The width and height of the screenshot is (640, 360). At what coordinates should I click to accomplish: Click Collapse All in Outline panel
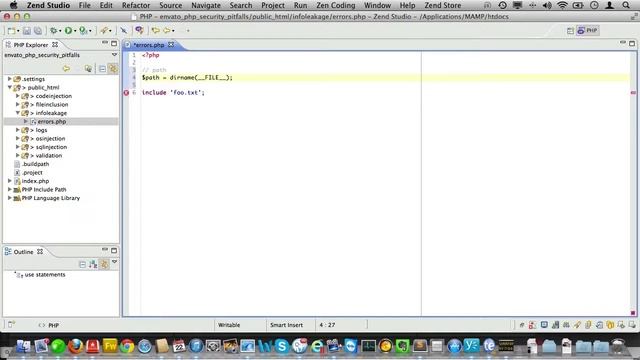(x=82, y=264)
